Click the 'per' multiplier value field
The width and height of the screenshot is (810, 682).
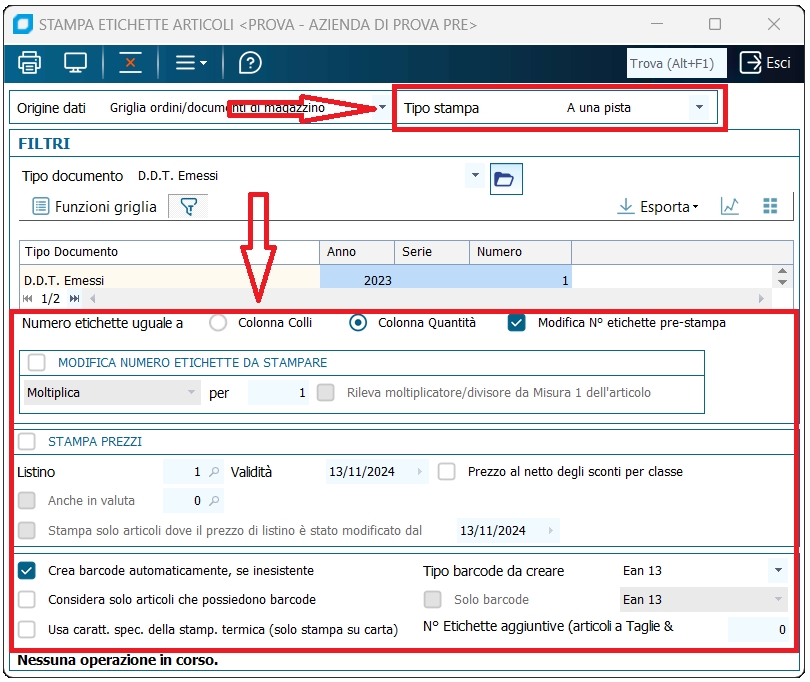pos(278,393)
